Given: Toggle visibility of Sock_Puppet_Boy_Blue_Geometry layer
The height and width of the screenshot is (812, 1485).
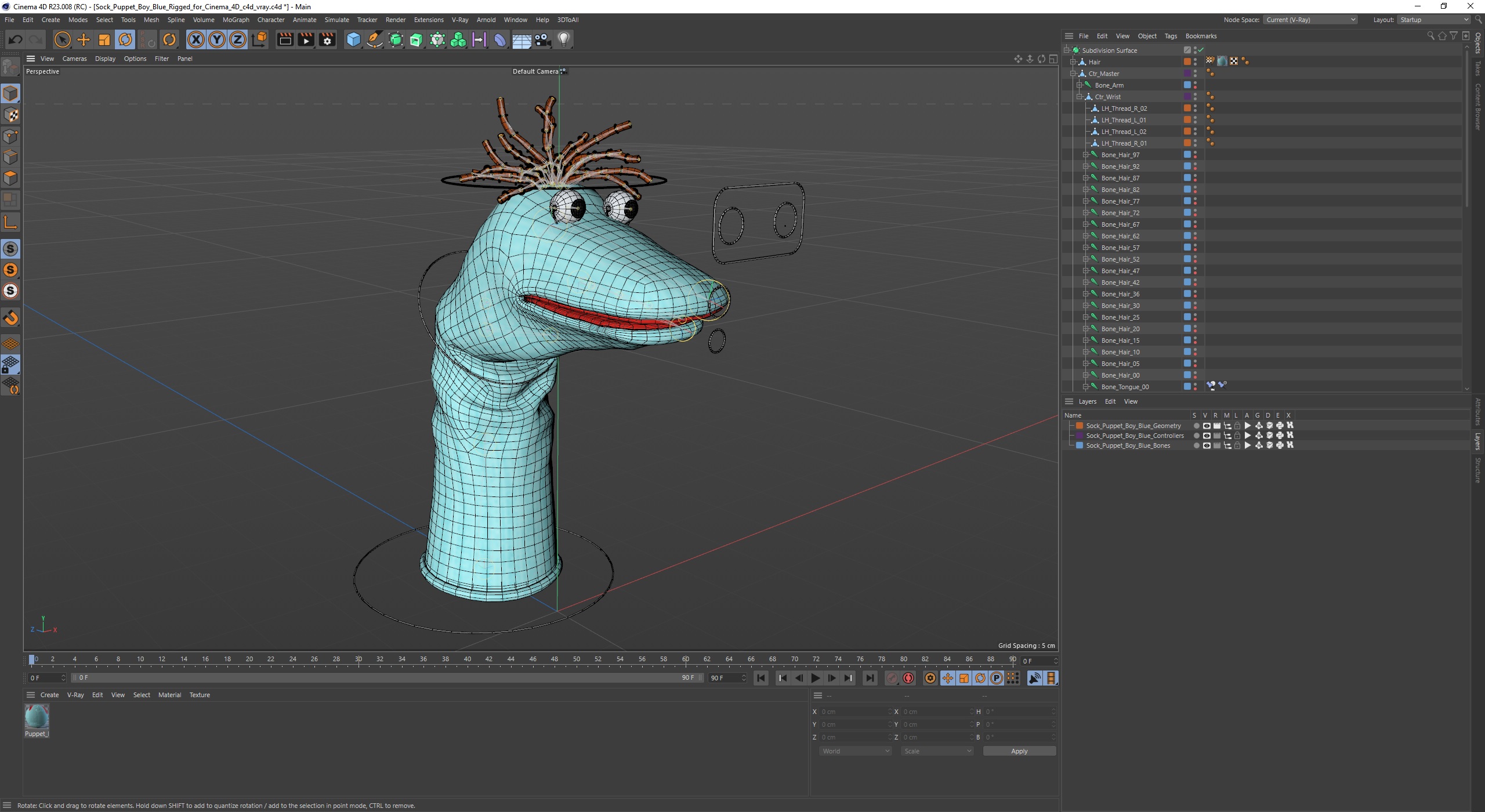Looking at the screenshot, I should pyautogui.click(x=1205, y=425).
